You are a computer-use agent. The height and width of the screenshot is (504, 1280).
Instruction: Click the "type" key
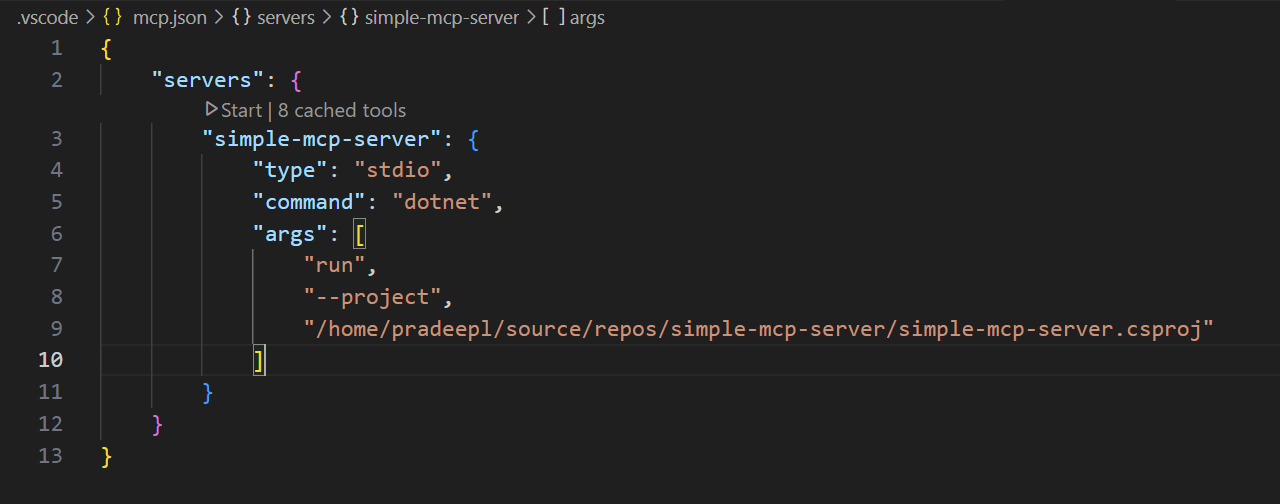click(291, 170)
